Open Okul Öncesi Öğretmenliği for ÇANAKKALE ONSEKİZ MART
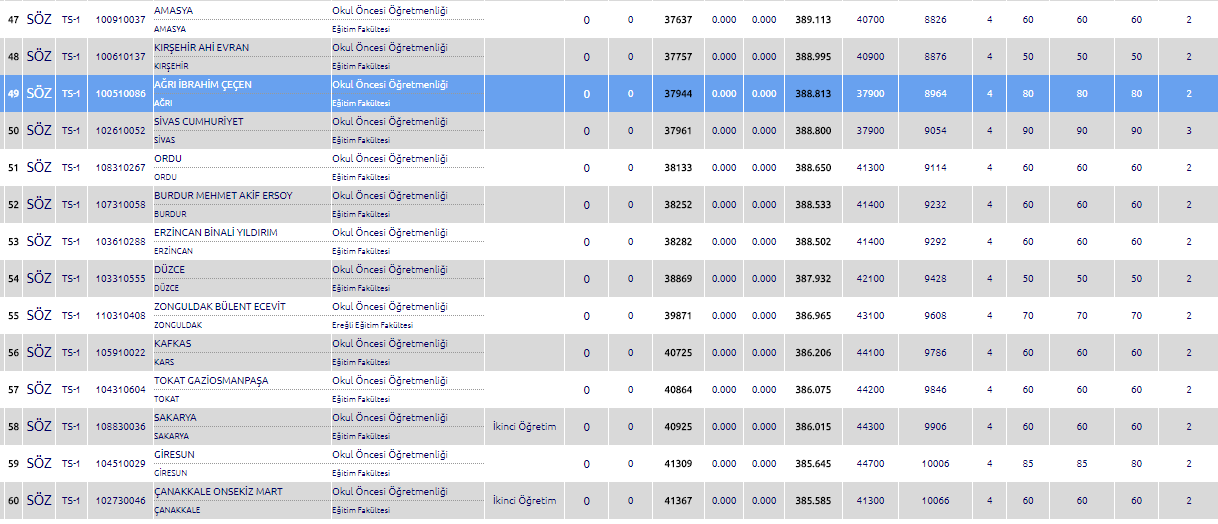 pyautogui.click(x=390, y=492)
